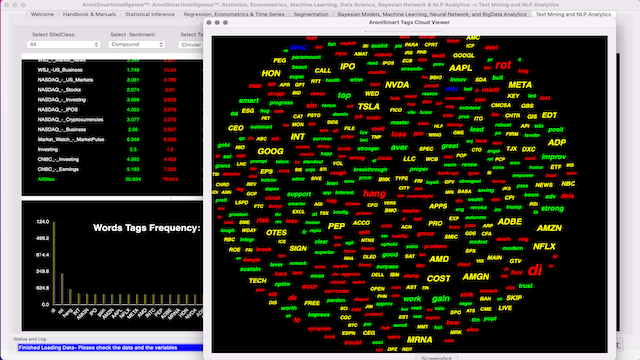This screenshot has width=640, height=360.
Task: Select the green AllSites summary row
Action: coord(112,179)
